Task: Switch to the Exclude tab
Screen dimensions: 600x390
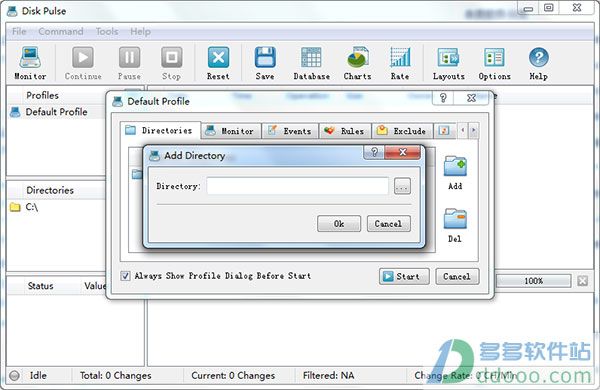Action: point(403,131)
